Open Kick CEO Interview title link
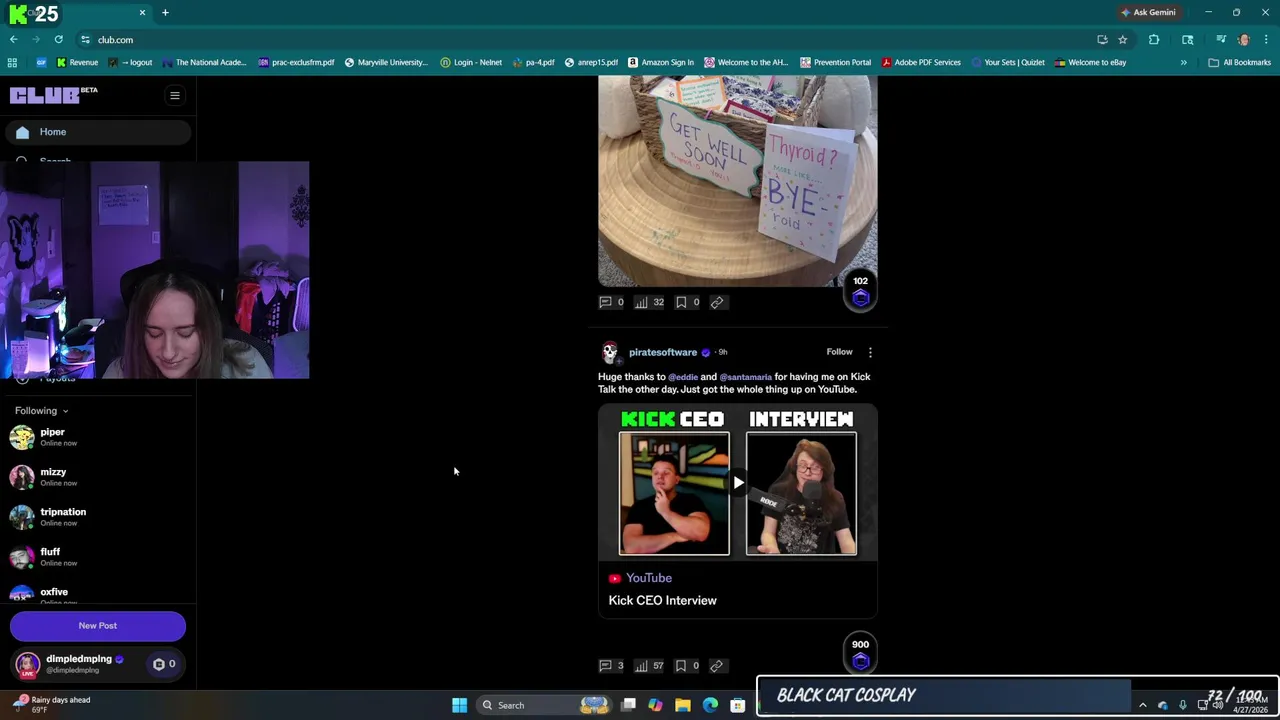 pyautogui.click(x=662, y=601)
